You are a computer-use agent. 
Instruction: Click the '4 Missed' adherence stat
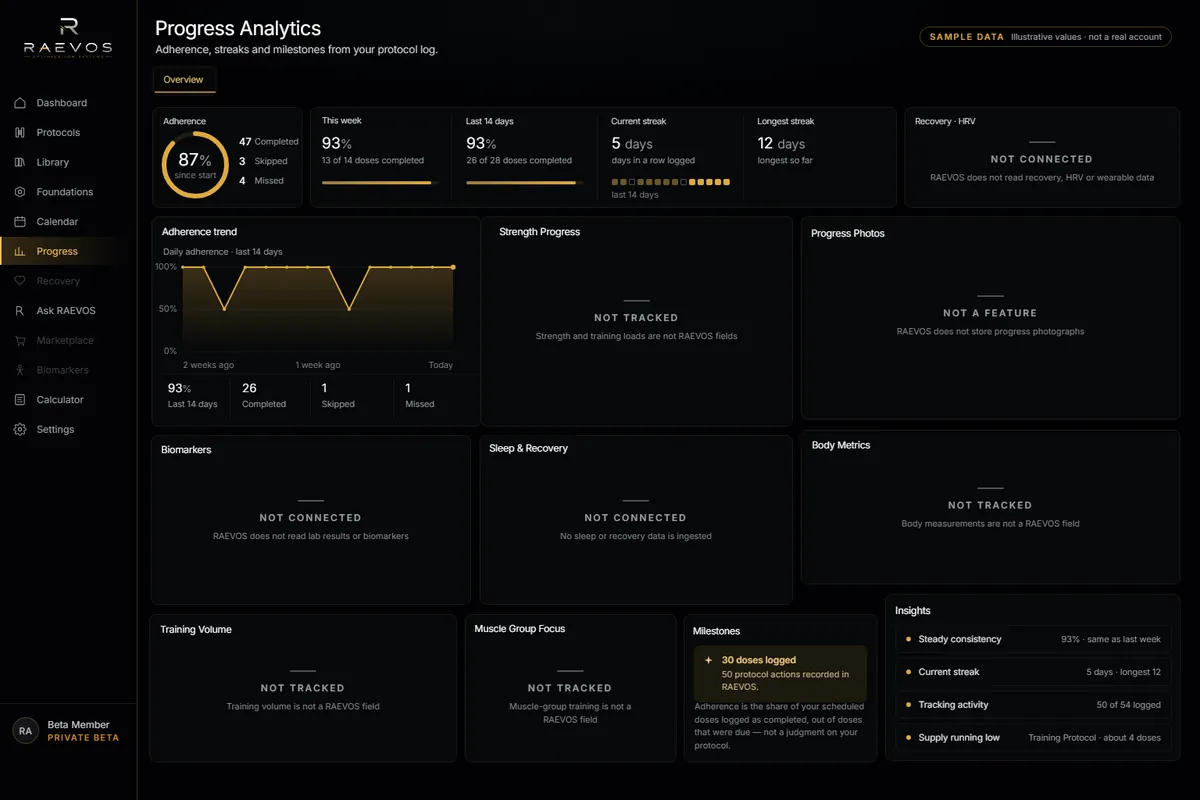(261, 181)
